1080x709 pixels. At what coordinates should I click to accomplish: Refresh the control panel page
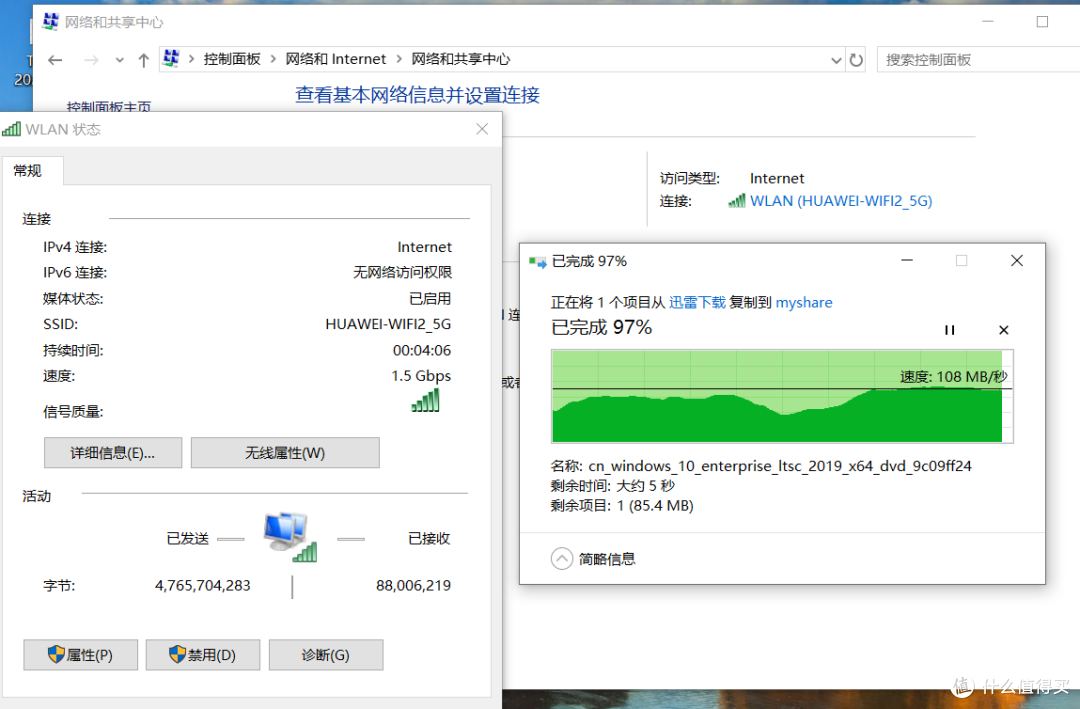856,60
